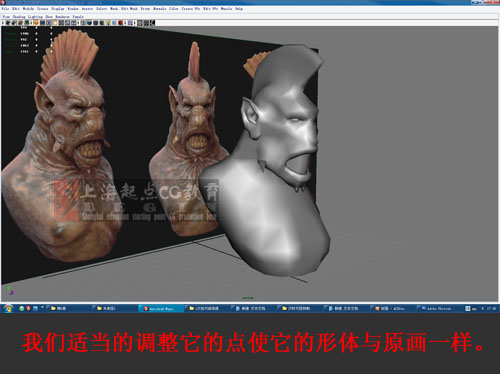Screen dimensions: 500x374
Task: Open the Edit Mesh menu
Action: pos(129,9)
